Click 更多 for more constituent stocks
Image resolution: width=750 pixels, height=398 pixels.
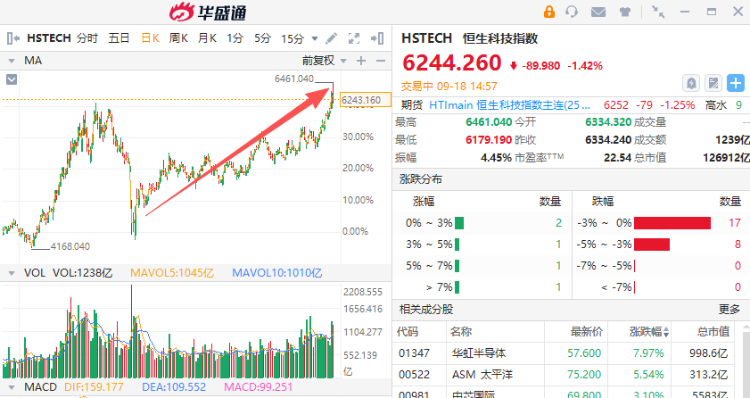tap(729, 310)
